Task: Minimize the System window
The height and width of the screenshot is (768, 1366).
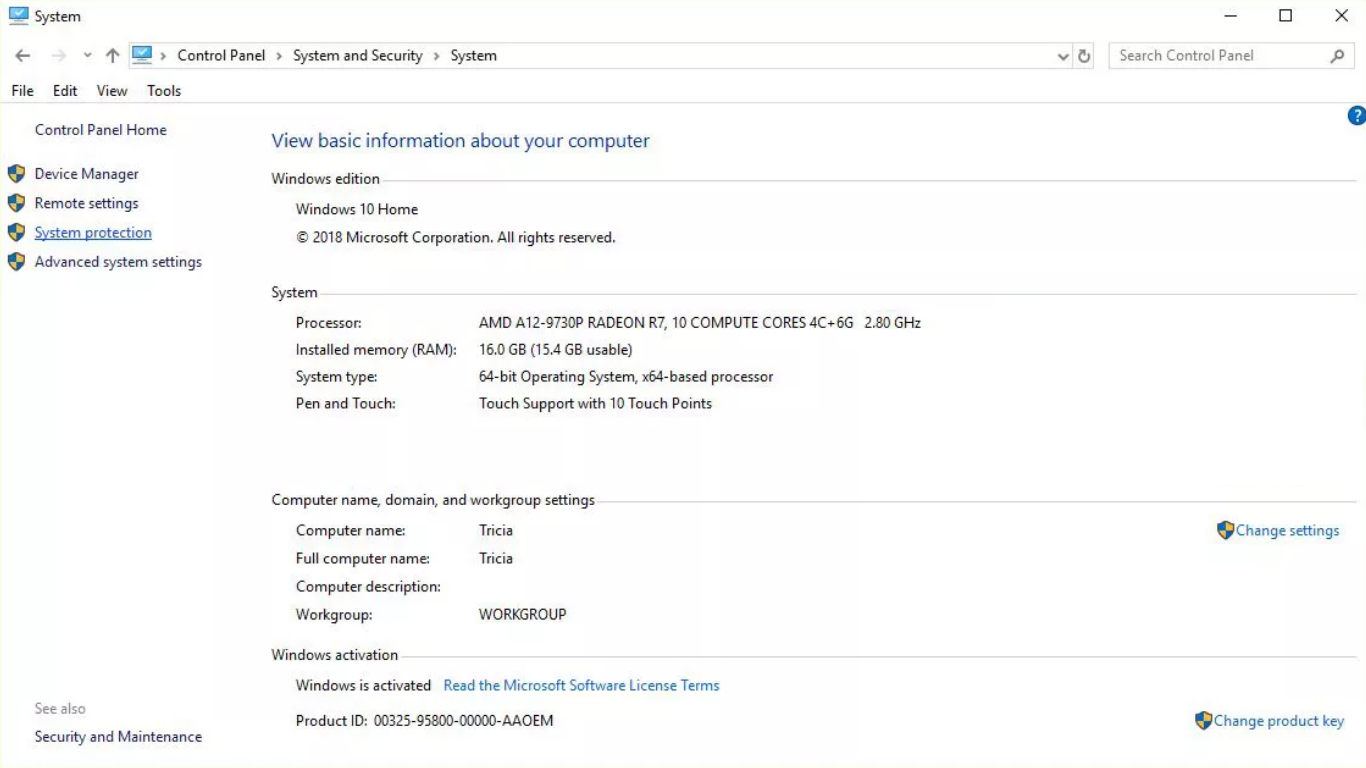Action: click(x=1231, y=16)
